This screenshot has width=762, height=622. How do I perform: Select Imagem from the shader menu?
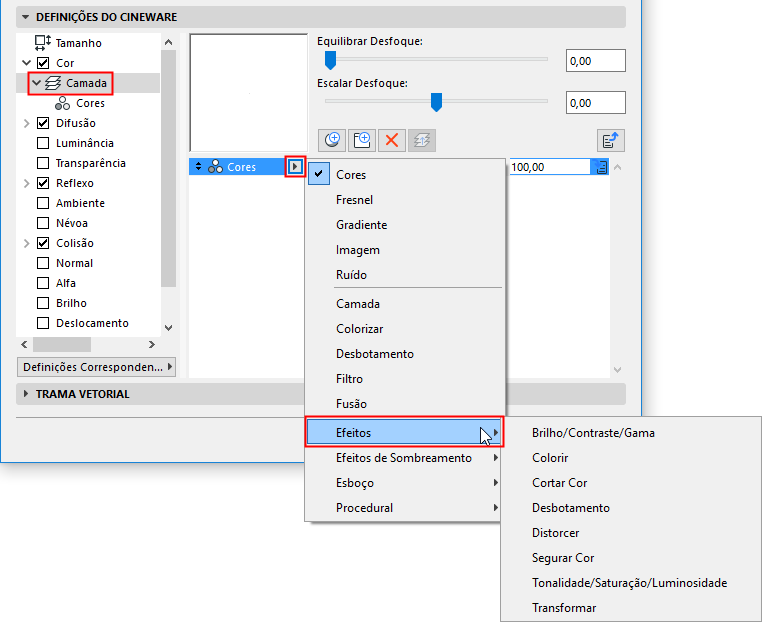click(x=405, y=250)
